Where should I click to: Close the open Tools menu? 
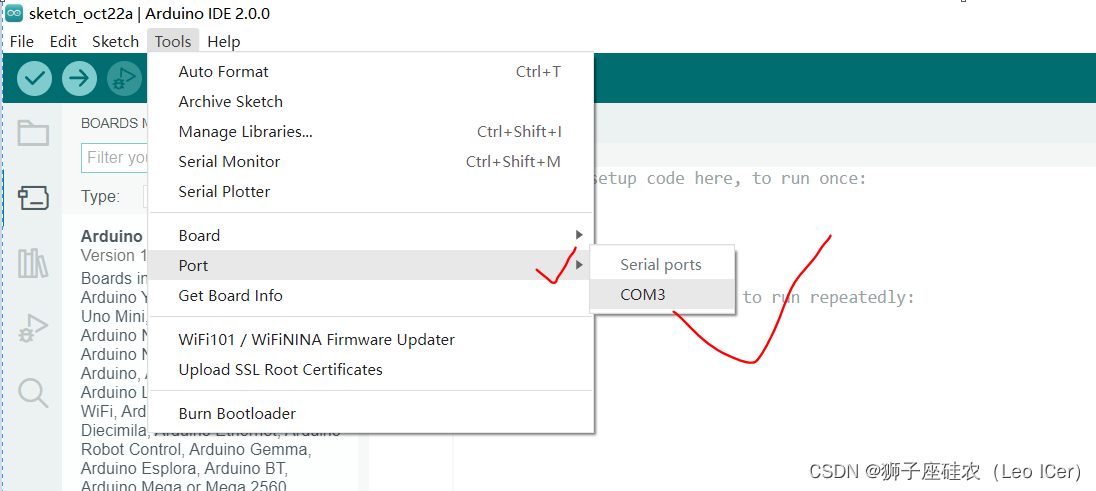click(173, 41)
